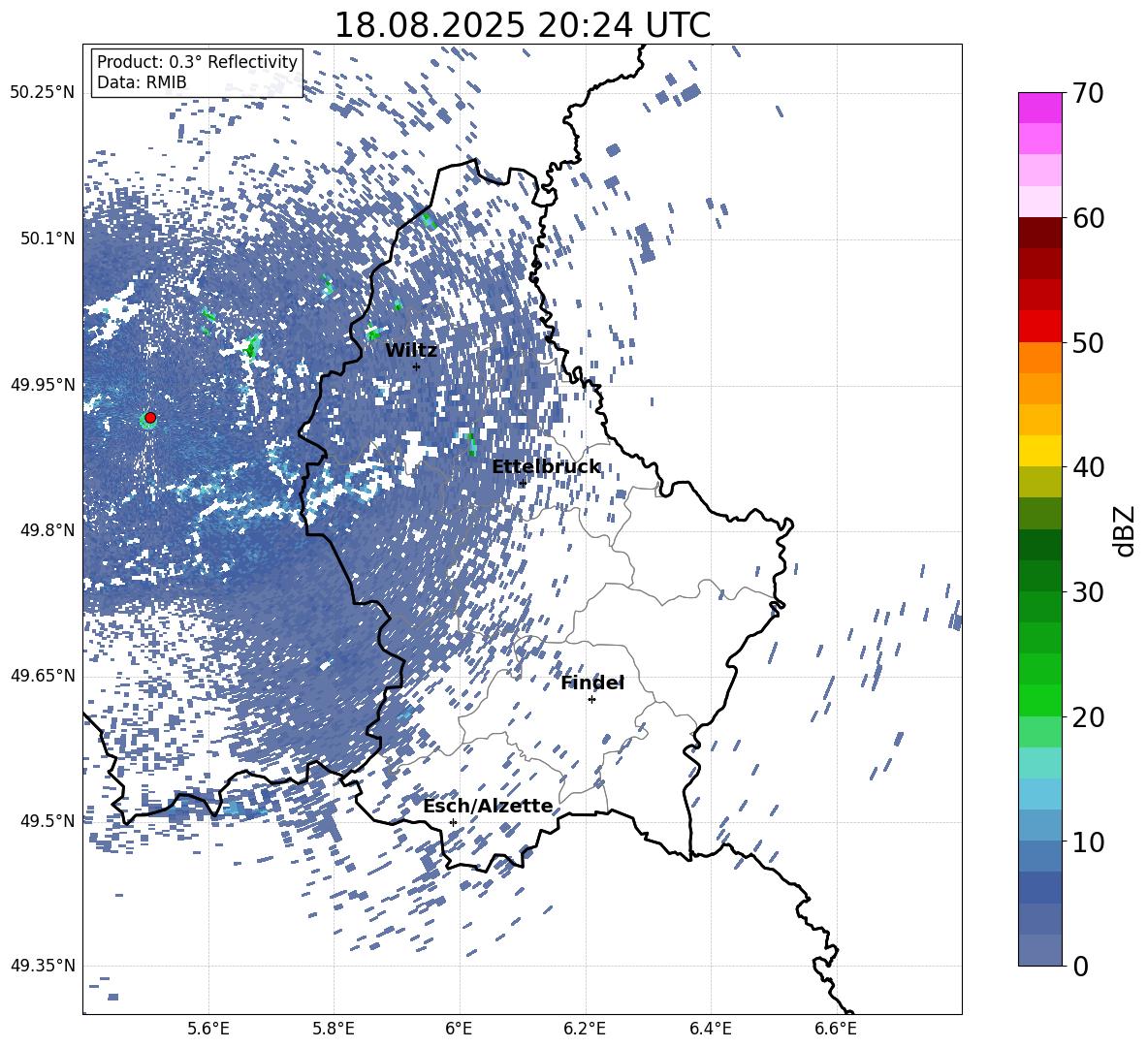
Task: Click the Esch/Alzette location cross marker
Action: click(453, 822)
